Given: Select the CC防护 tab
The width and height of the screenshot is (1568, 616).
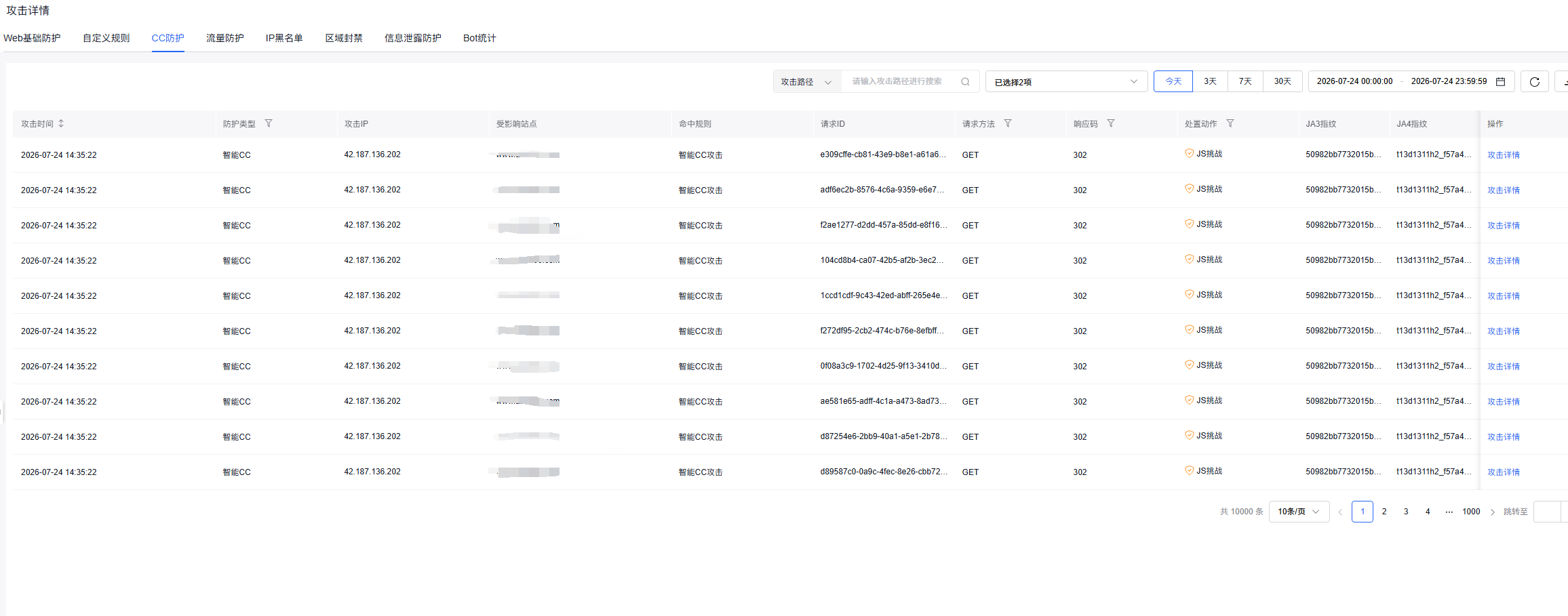Looking at the screenshot, I should (168, 38).
